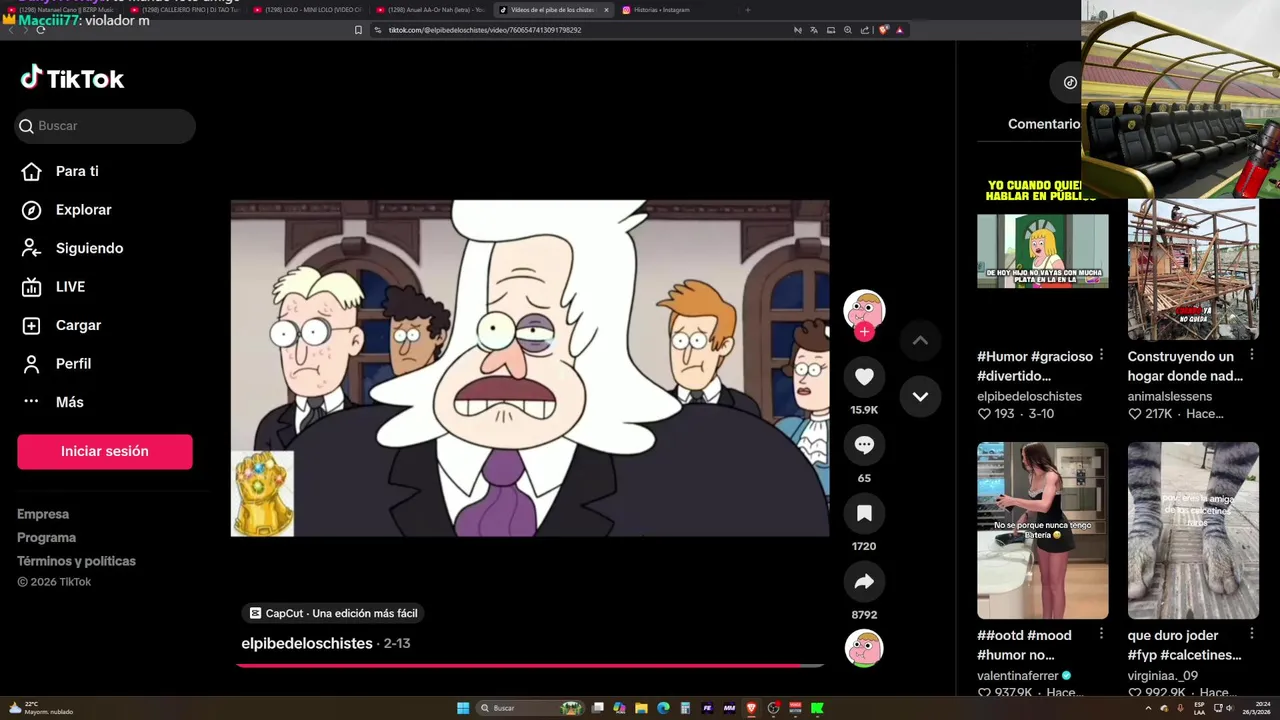This screenshot has width=1280, height=720.
Task: Open the sound avatar below the share button
Action: click(x=864, y=648)
